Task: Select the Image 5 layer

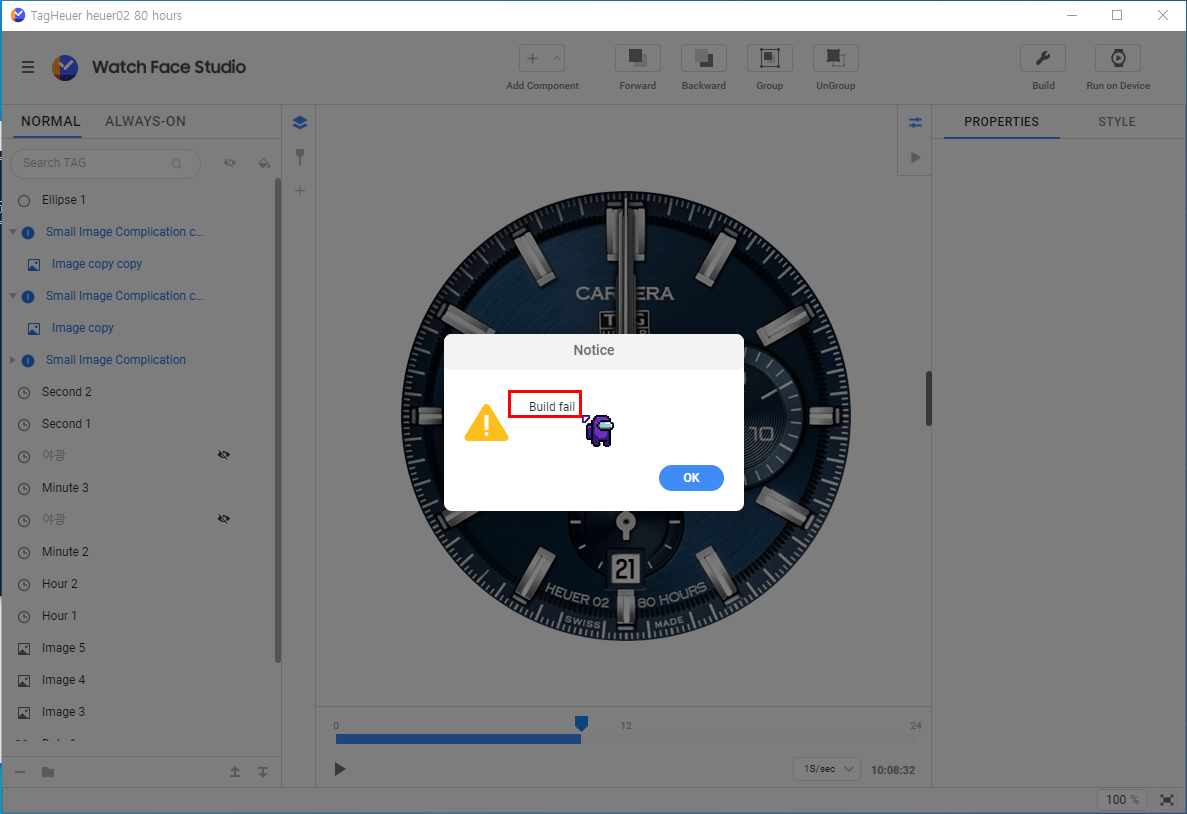Action: [141, 648]
